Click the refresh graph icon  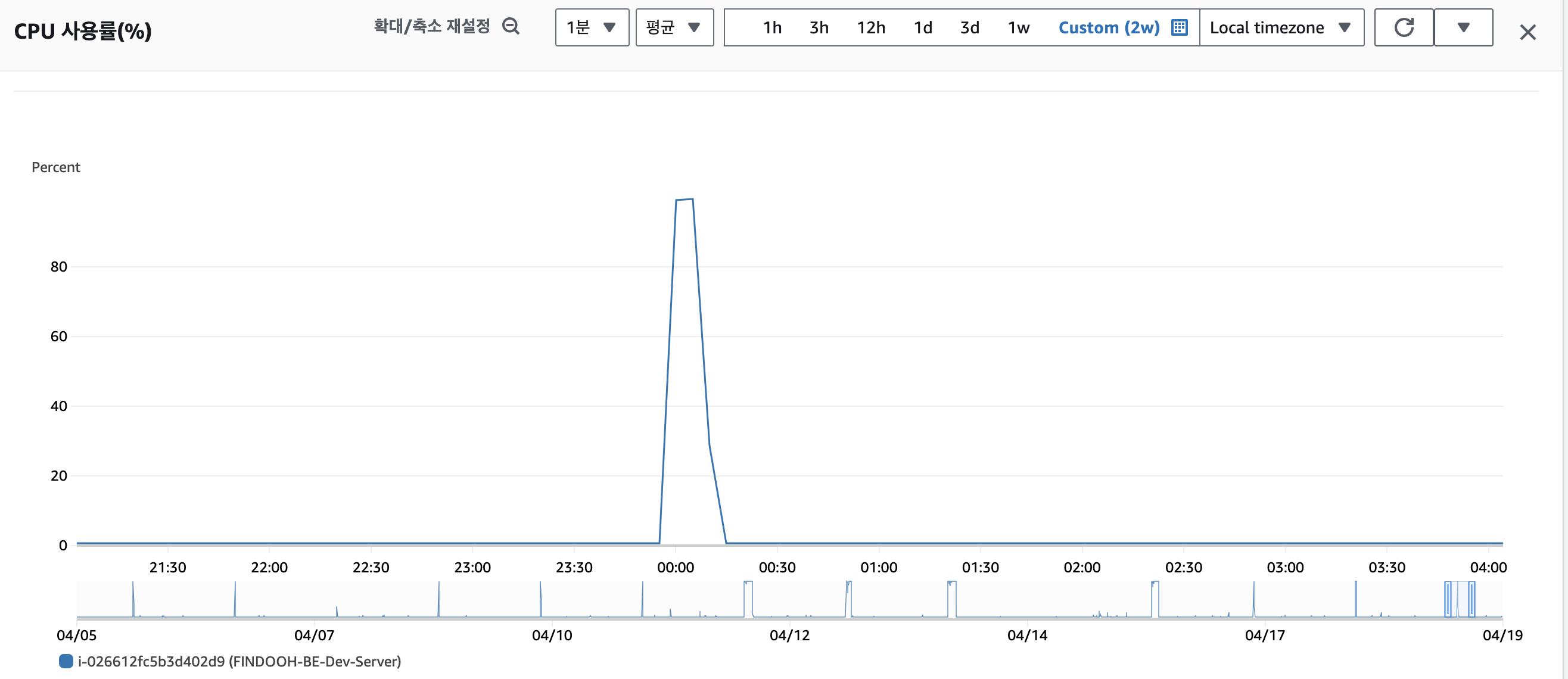click(1404, 27)
